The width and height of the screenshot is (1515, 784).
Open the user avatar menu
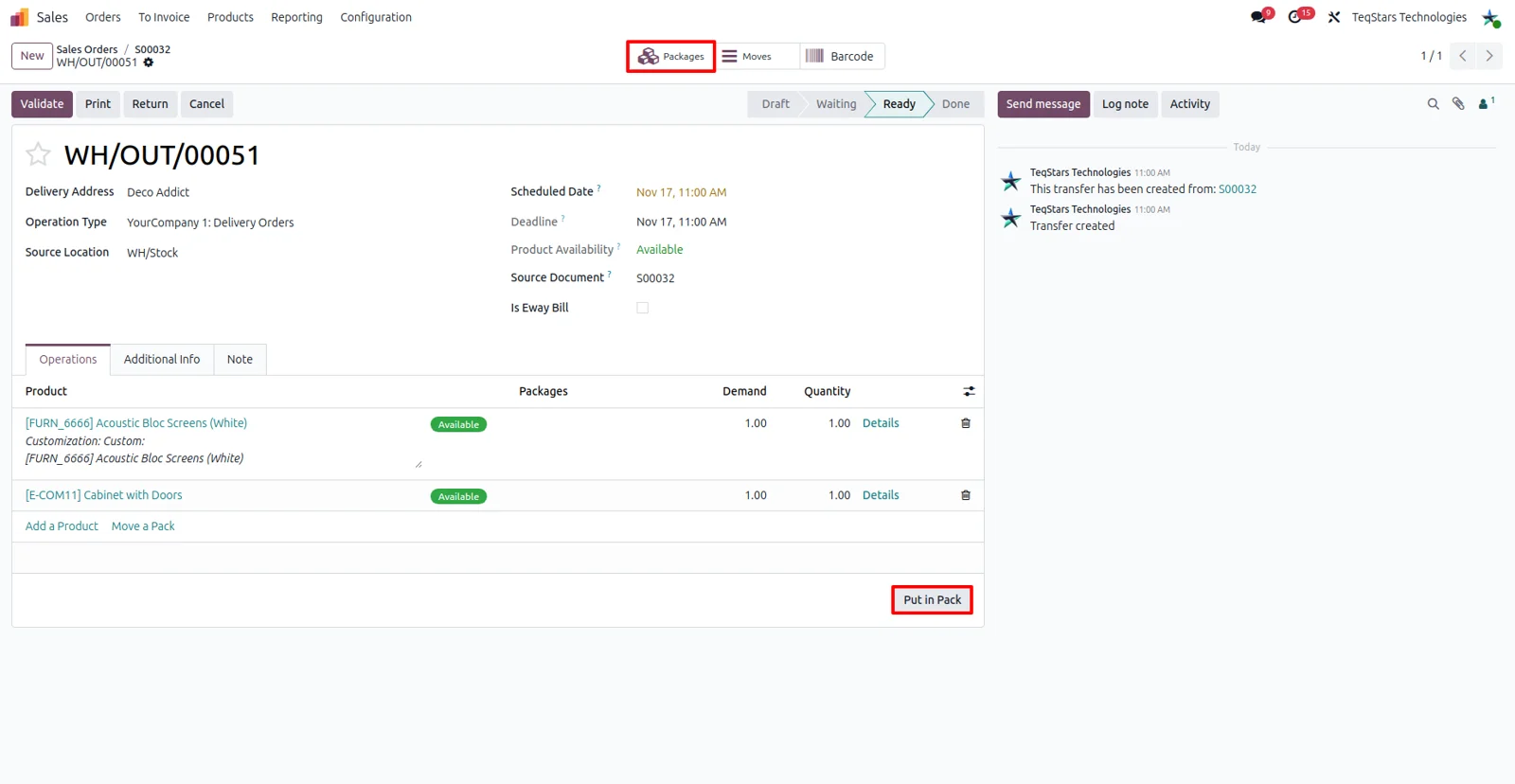1491,17
